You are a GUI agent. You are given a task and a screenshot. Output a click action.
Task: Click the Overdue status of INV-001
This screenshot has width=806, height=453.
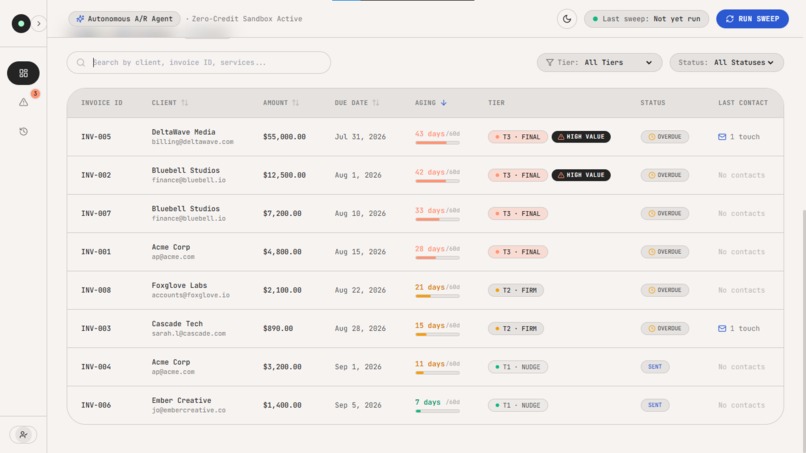665,252
